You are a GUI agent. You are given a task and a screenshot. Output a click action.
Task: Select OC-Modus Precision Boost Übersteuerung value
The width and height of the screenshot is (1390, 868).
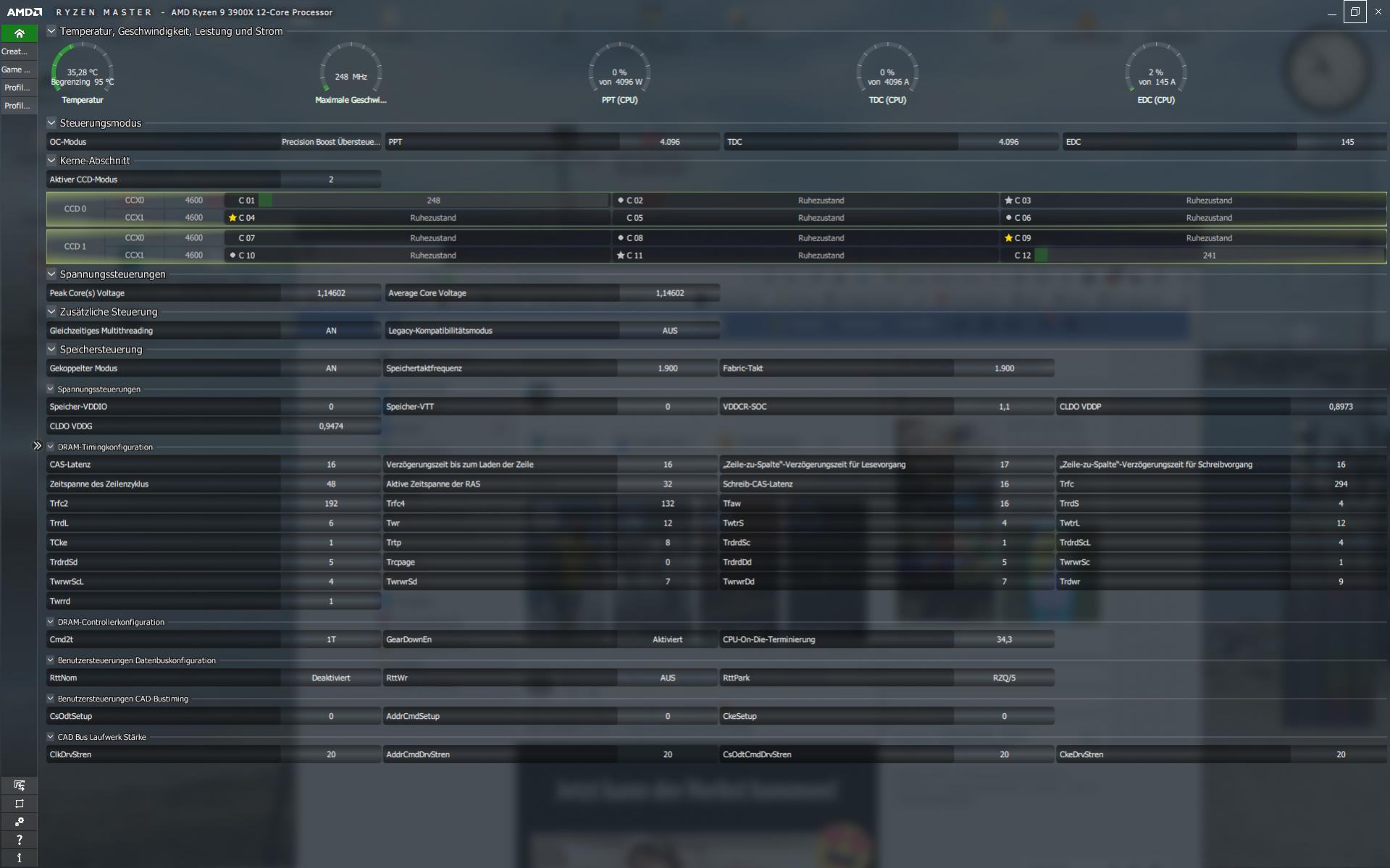[331, 142]
